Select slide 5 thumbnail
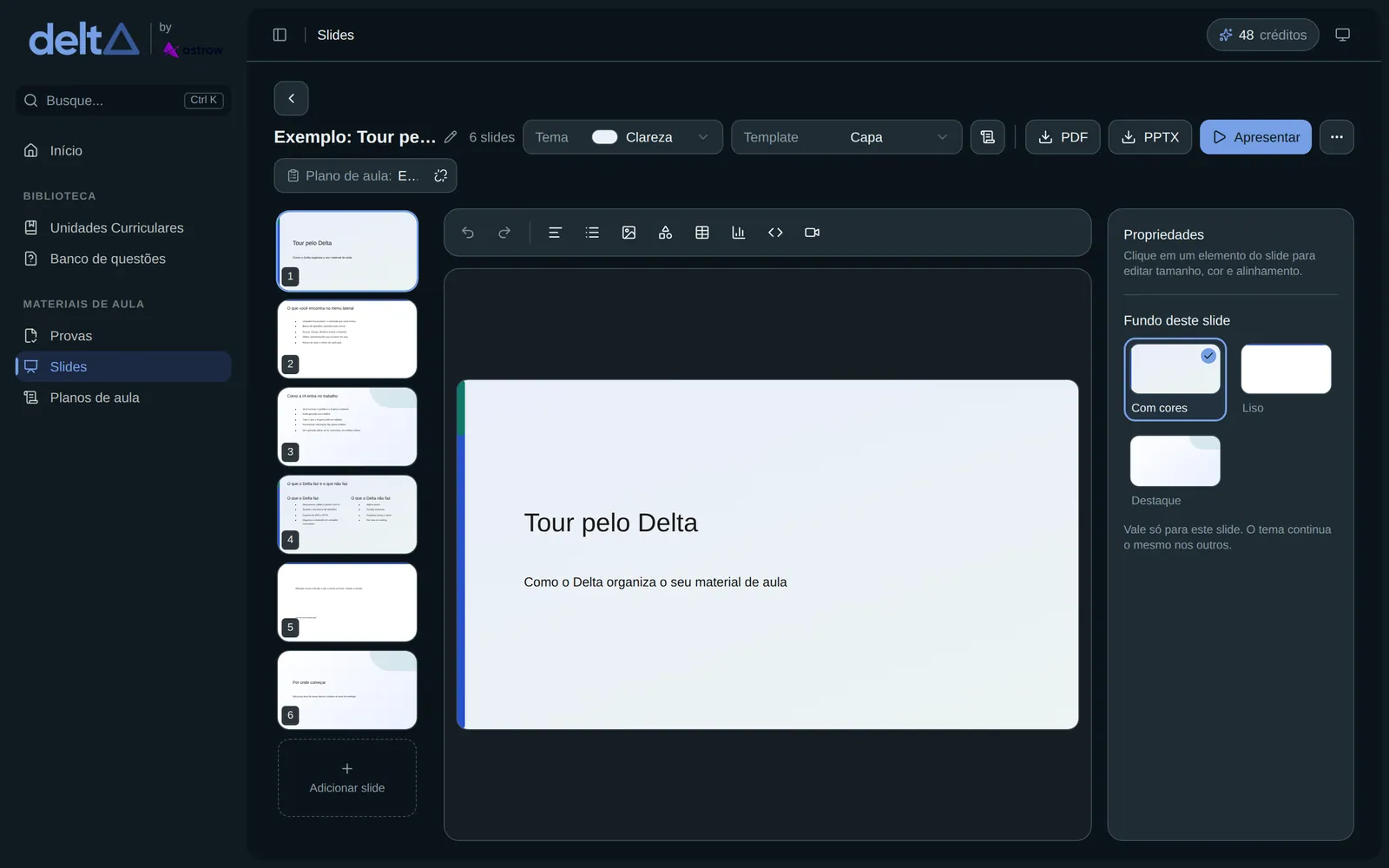1389x868 pixels. click(x=347, y=602)
